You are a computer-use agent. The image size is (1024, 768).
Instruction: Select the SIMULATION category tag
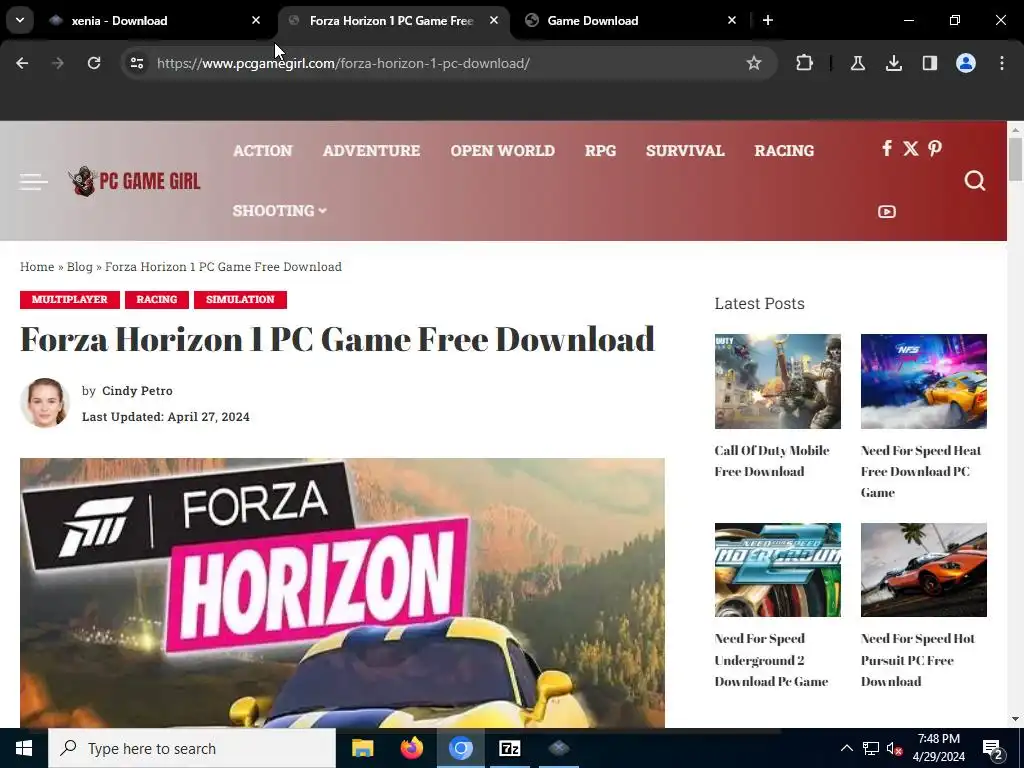pos(240,299)
